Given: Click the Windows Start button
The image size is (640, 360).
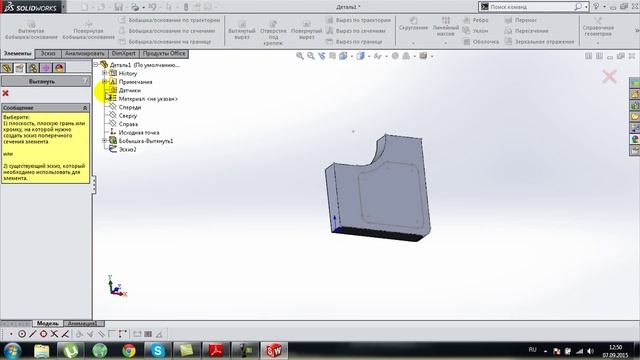Looking at the screenshot, I should click(12, 350).
